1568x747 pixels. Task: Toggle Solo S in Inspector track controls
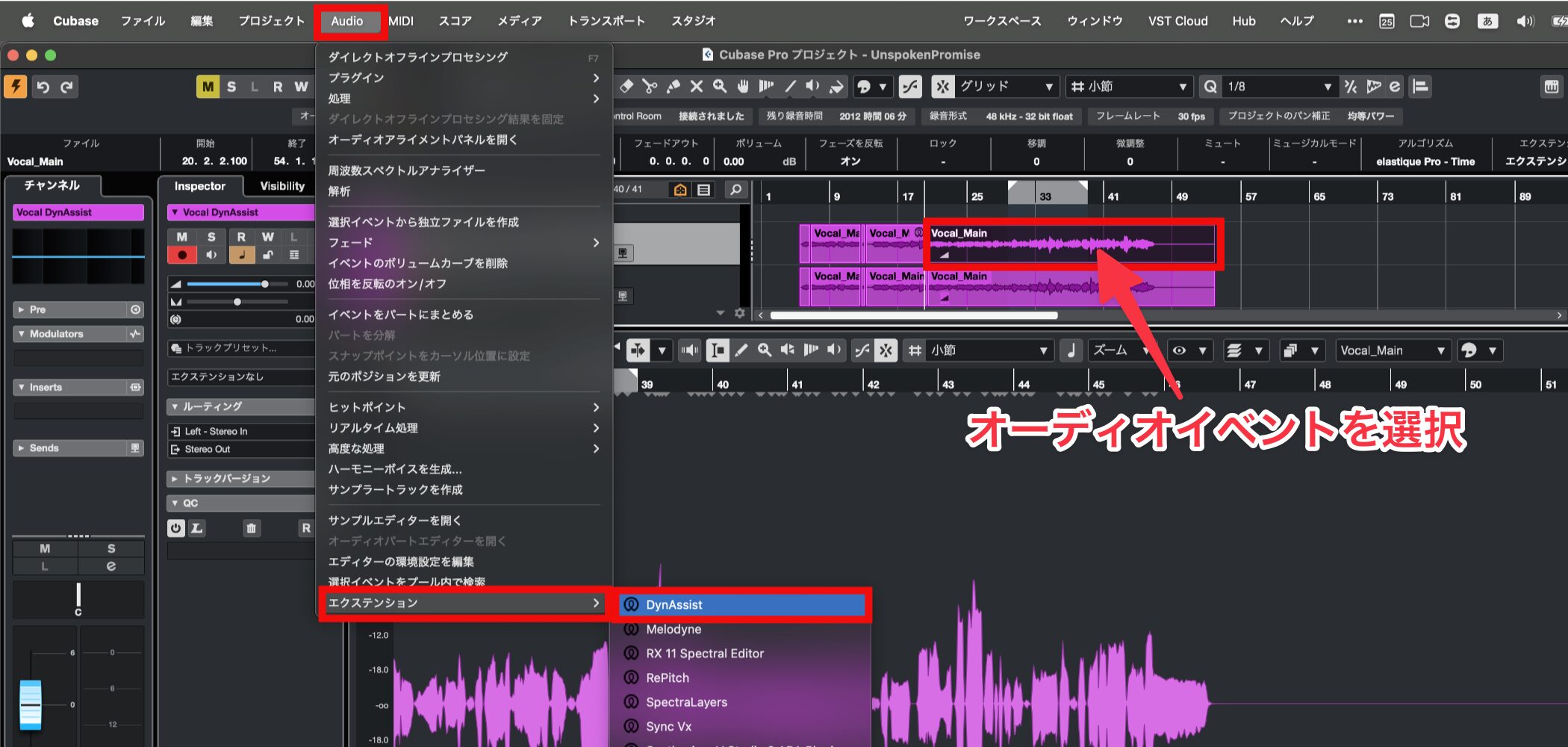211,237
